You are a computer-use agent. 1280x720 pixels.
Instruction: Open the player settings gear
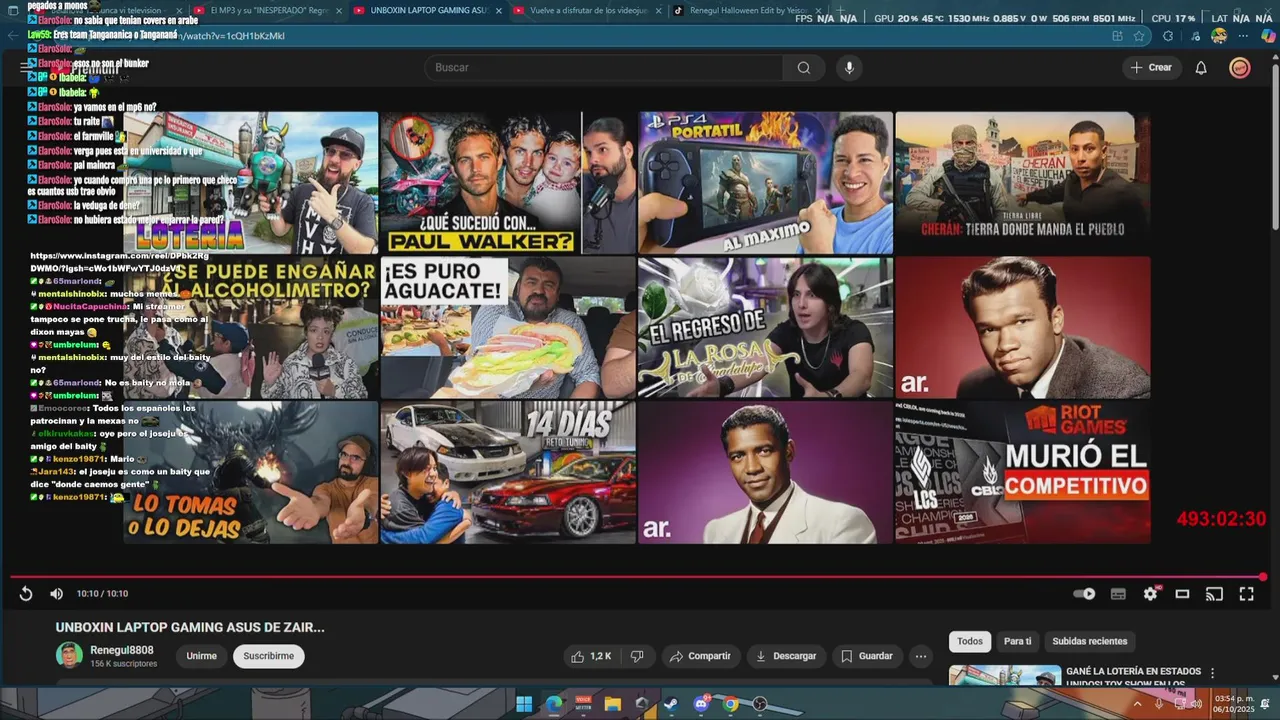click(x=1150, y=594)
